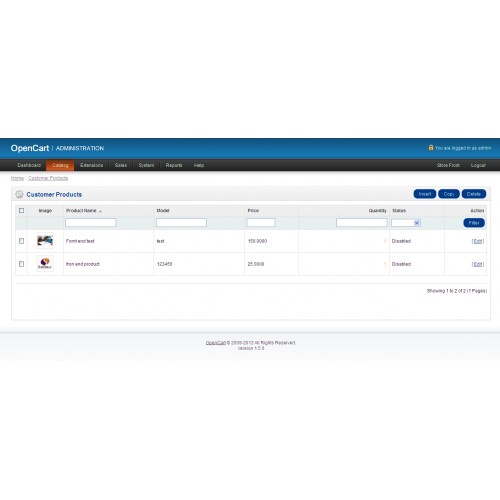Open the Front end test product thumbnail
The height and width of the screenshot is (500, 500).
click(x=45, y=240)
